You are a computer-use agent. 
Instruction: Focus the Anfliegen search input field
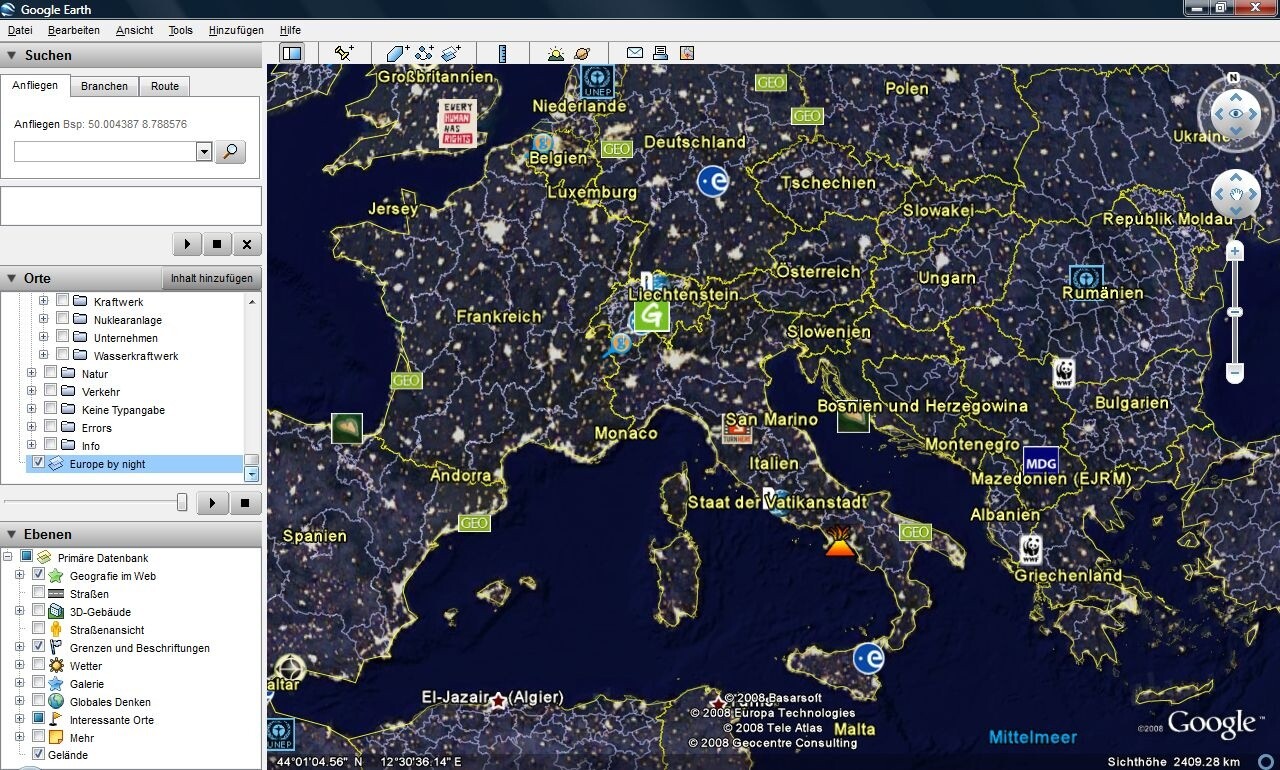[105, 152]
